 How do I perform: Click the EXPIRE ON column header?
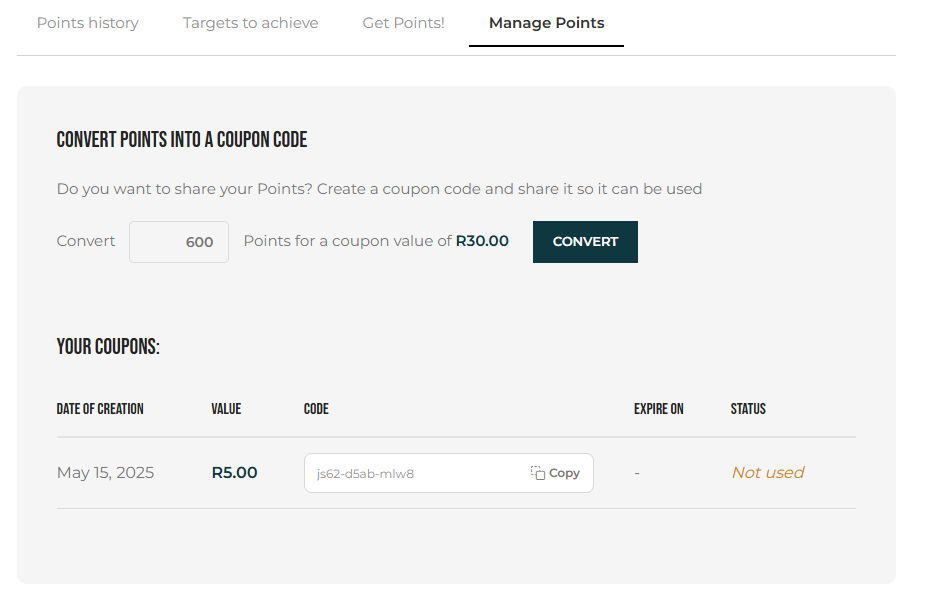tap(658, 409)
